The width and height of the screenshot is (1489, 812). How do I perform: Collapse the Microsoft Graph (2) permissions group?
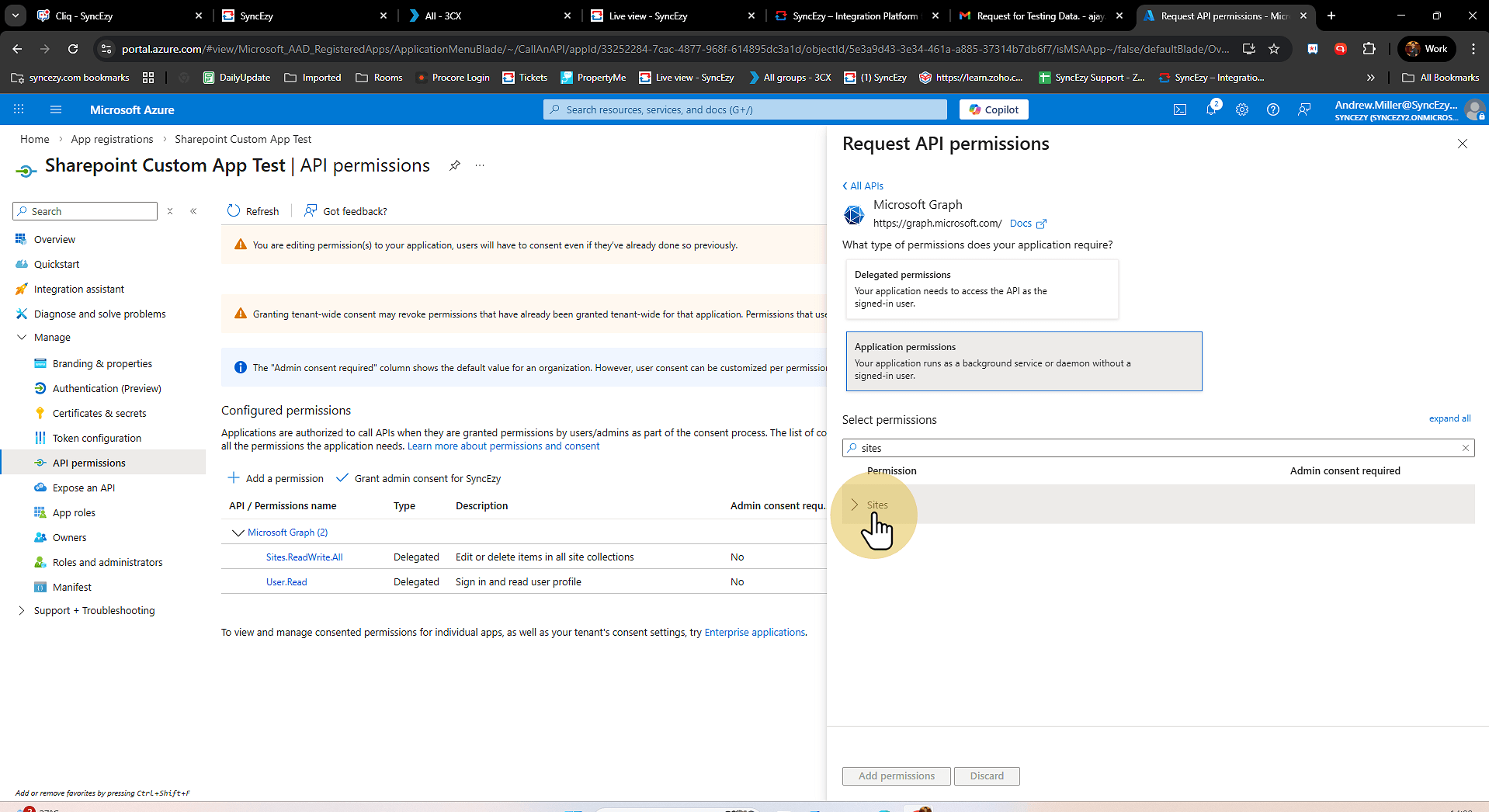[238, 533]
